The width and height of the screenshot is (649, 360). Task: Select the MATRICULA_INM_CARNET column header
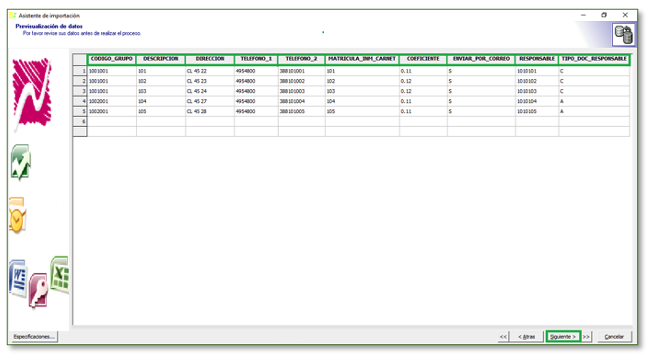click(362, 59)
